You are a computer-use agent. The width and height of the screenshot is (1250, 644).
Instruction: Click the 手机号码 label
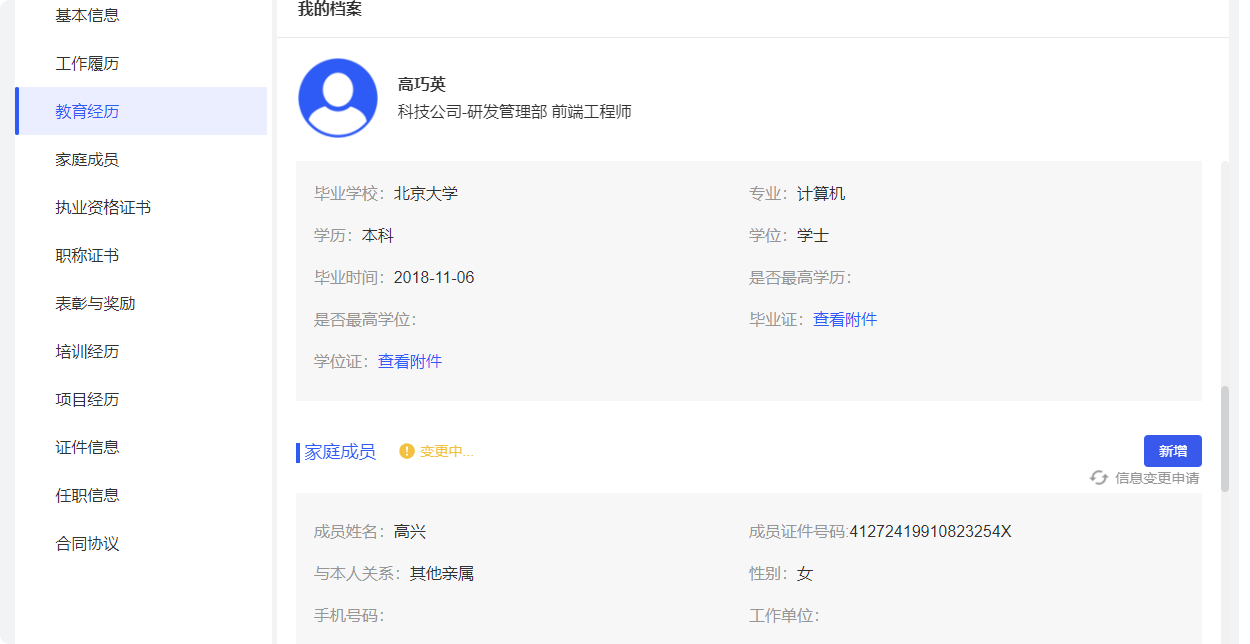[350, 616]
